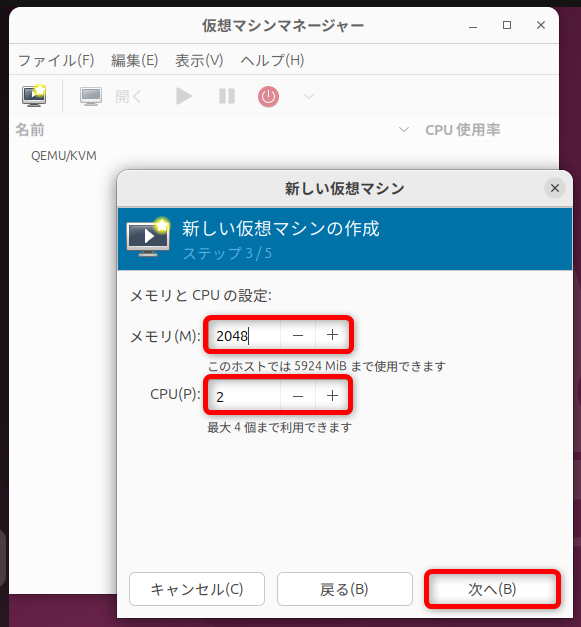The width and height of the screenshot is (581, 627).
Task: Open the ヘルプ(H) menu
Action: [272, 60]
